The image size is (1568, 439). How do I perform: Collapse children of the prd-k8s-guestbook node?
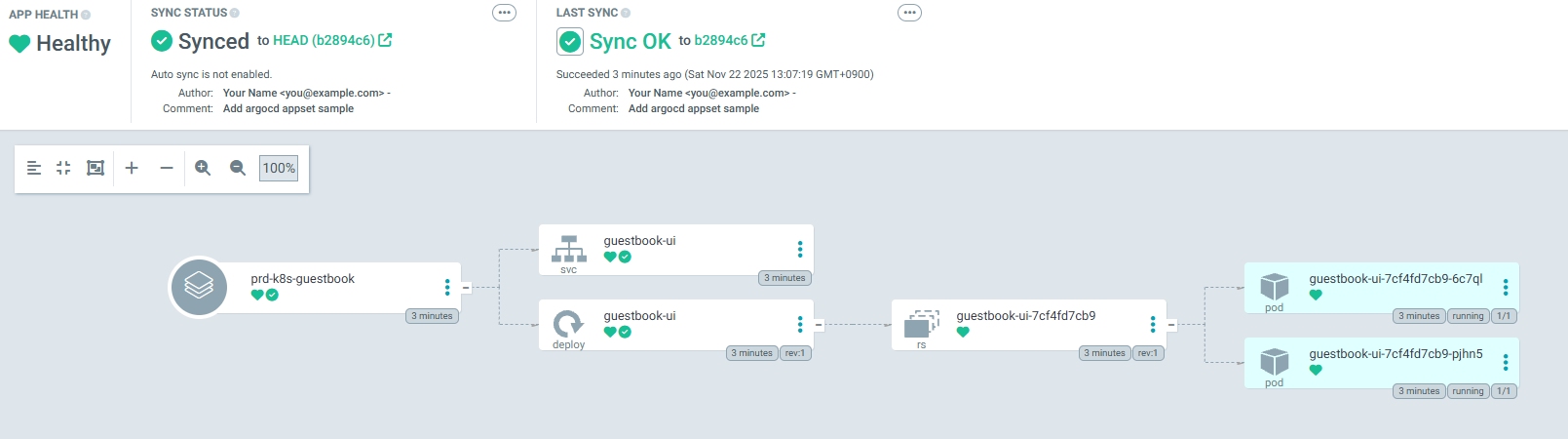pyautogui.click(x=466, y=287)
